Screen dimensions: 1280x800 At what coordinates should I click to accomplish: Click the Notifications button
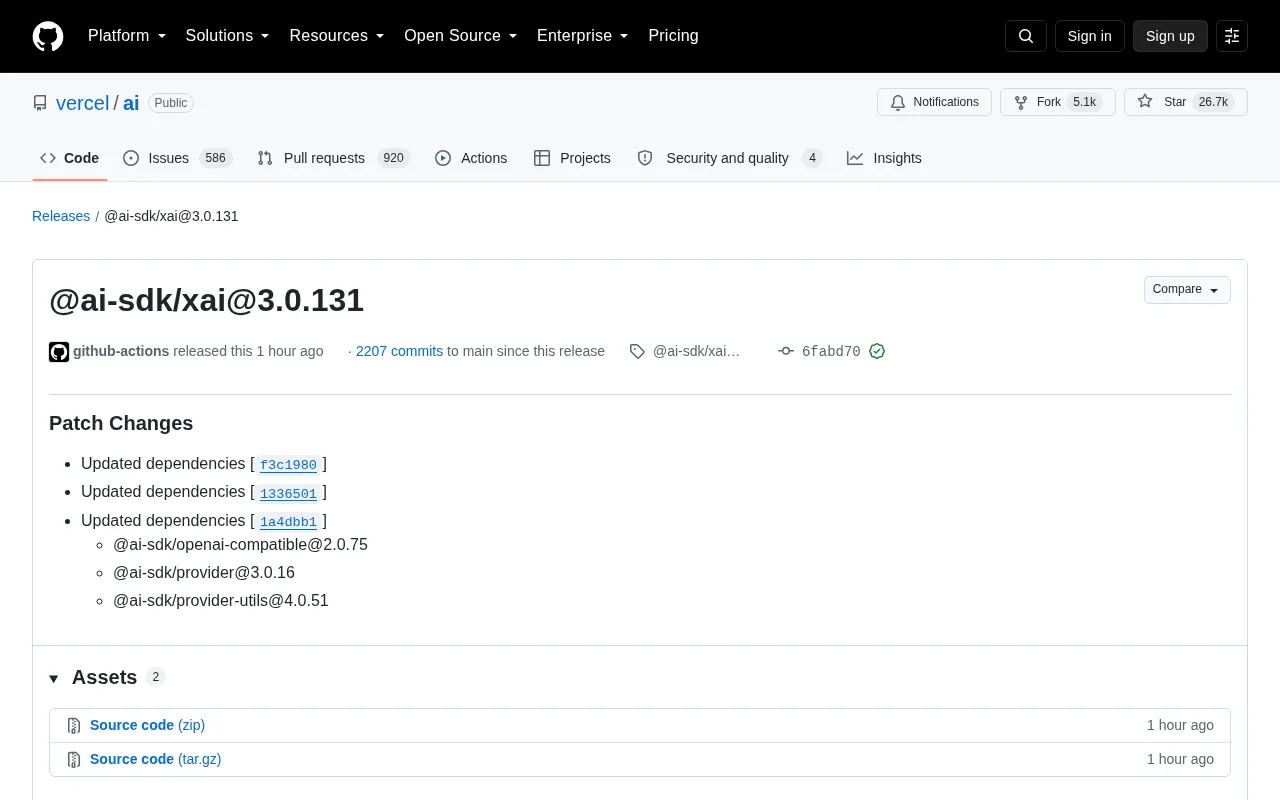(x=934, y=102)
